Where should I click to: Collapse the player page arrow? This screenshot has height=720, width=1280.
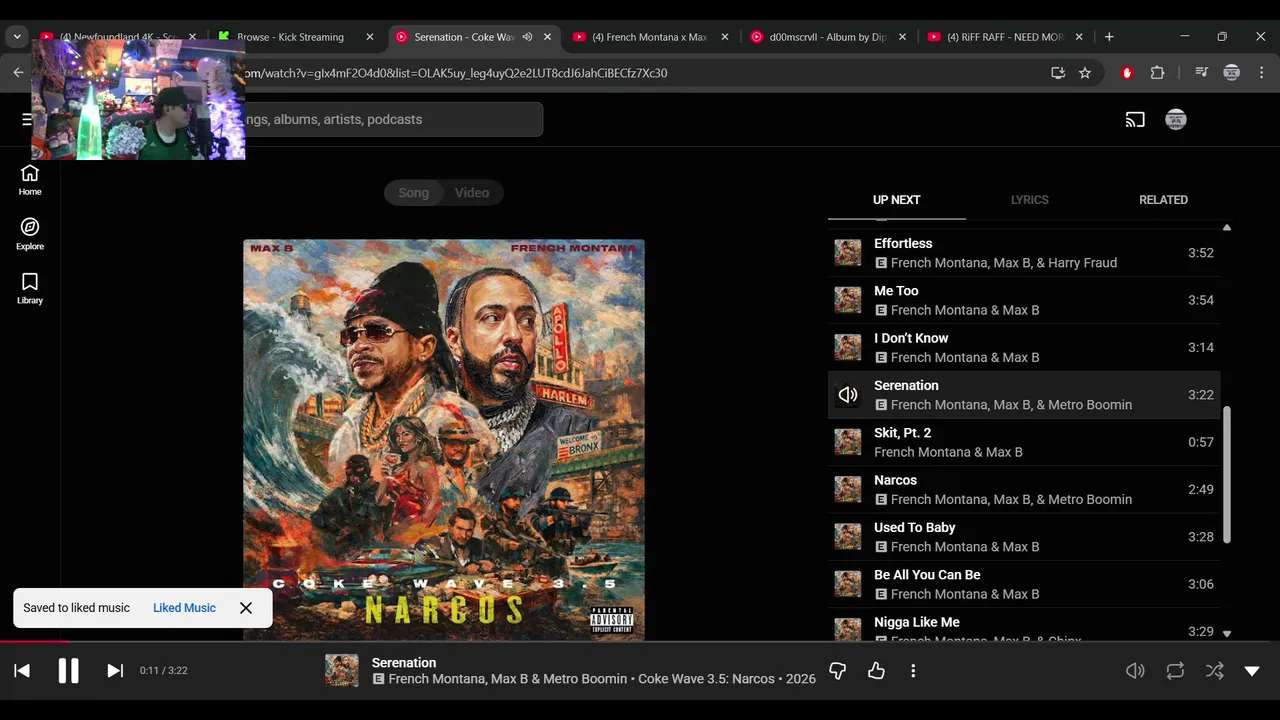point(1252,671)
